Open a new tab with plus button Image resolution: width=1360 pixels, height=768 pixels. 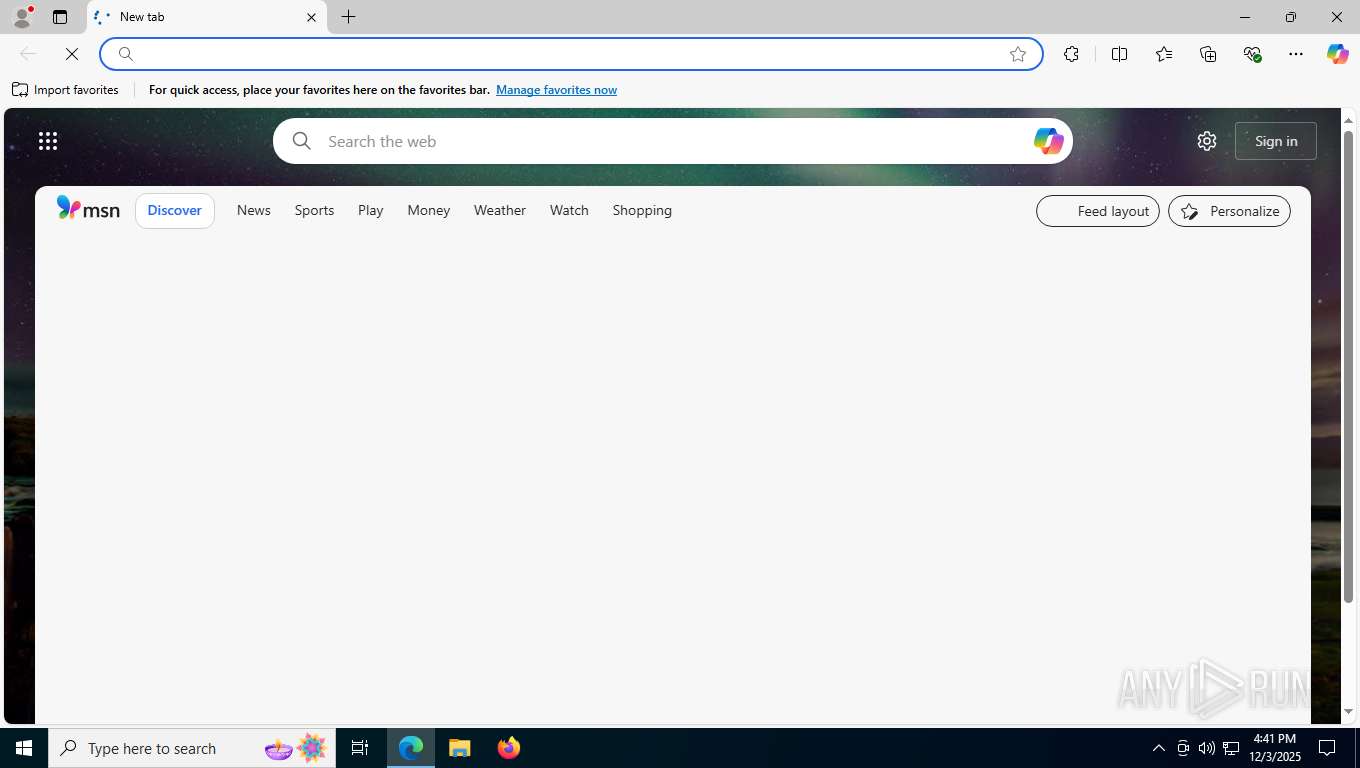pyautogui.click(x=348, y=17)
